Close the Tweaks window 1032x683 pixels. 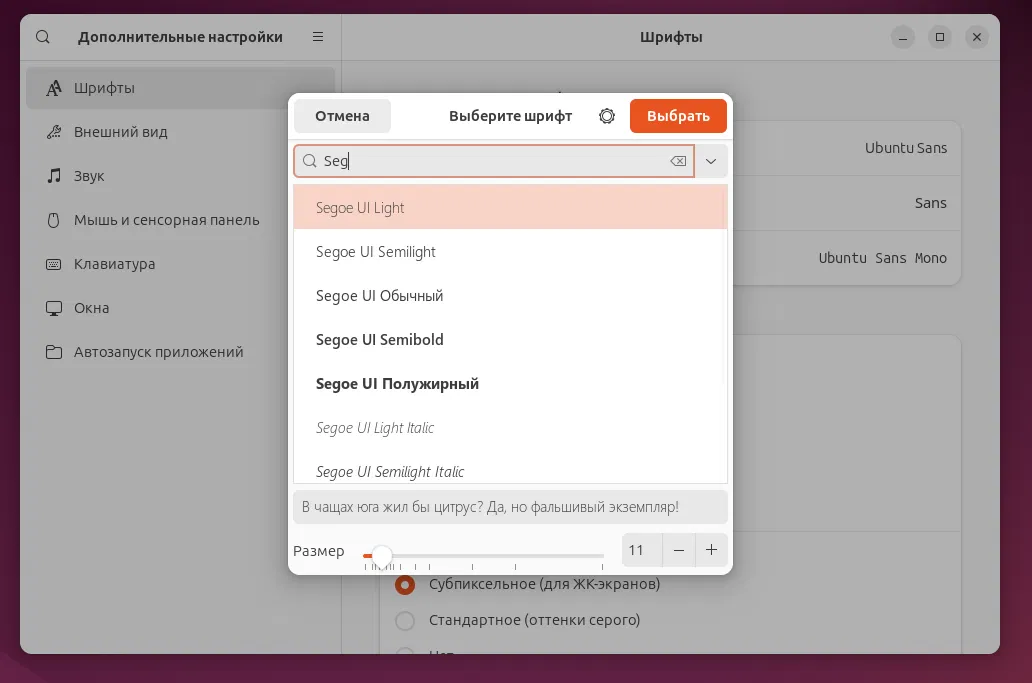tap(977, 38)
